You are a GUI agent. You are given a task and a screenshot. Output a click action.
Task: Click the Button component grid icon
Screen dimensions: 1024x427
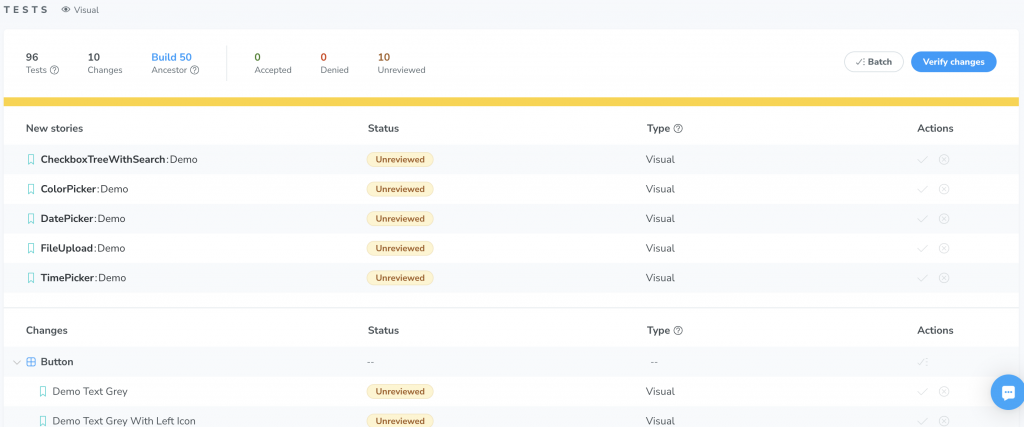coord(31,362)
